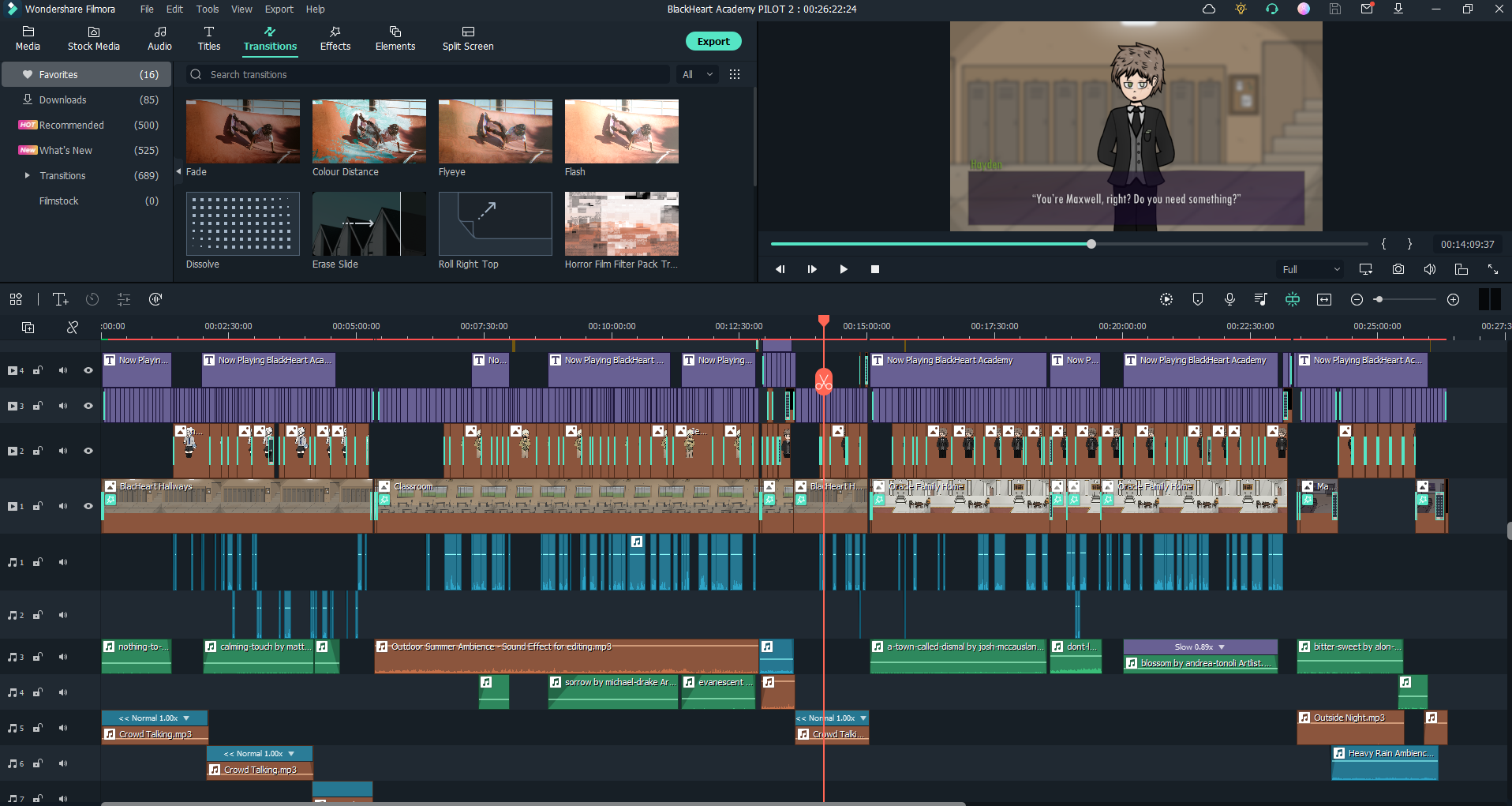Open the timeline layout grid icon
The height and width of the screenshot is (806, 1512).
tap(16, 299)
